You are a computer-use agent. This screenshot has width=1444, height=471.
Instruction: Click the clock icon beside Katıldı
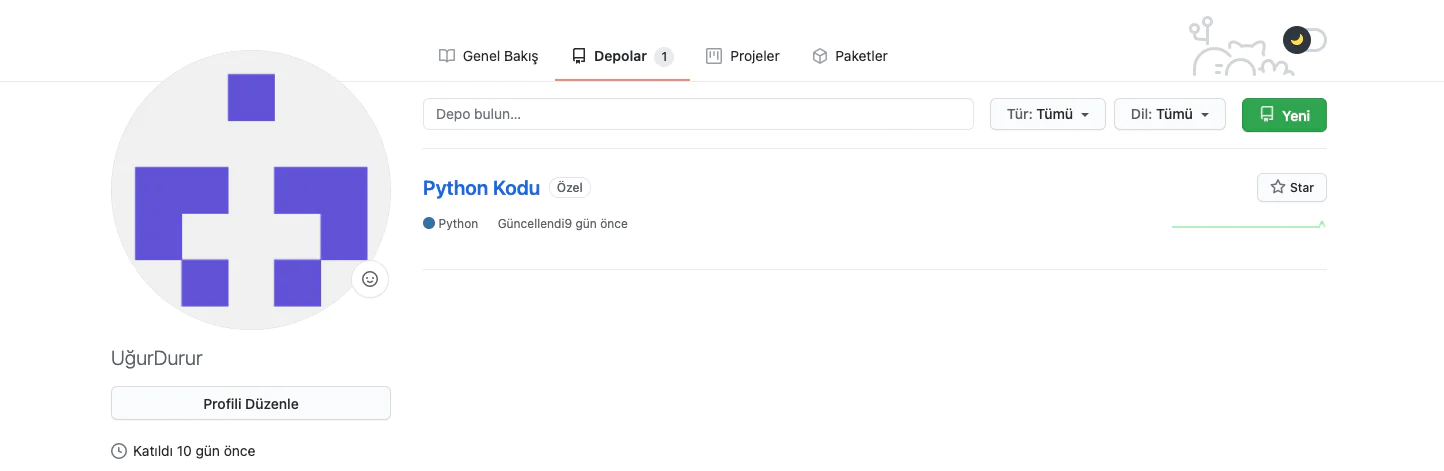coord(119,451)
